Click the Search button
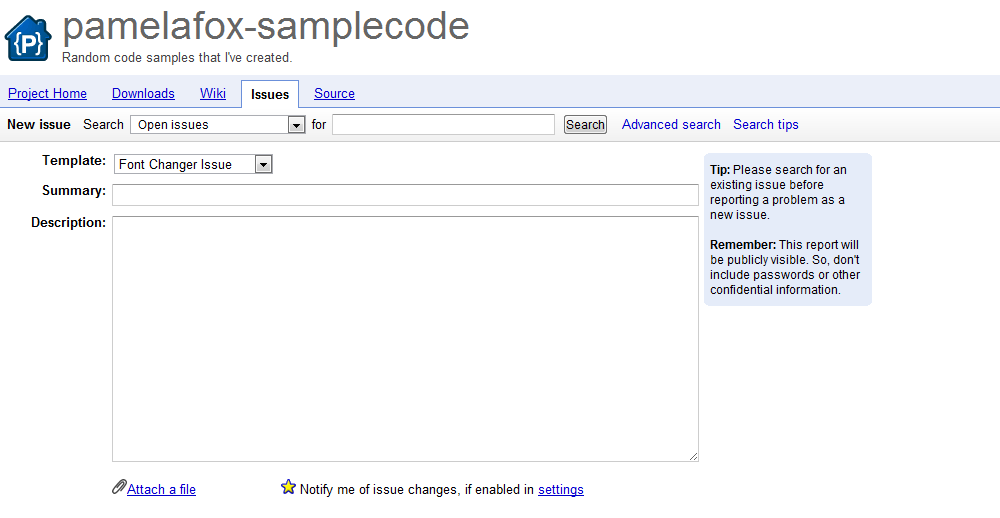 click(585, 125)
